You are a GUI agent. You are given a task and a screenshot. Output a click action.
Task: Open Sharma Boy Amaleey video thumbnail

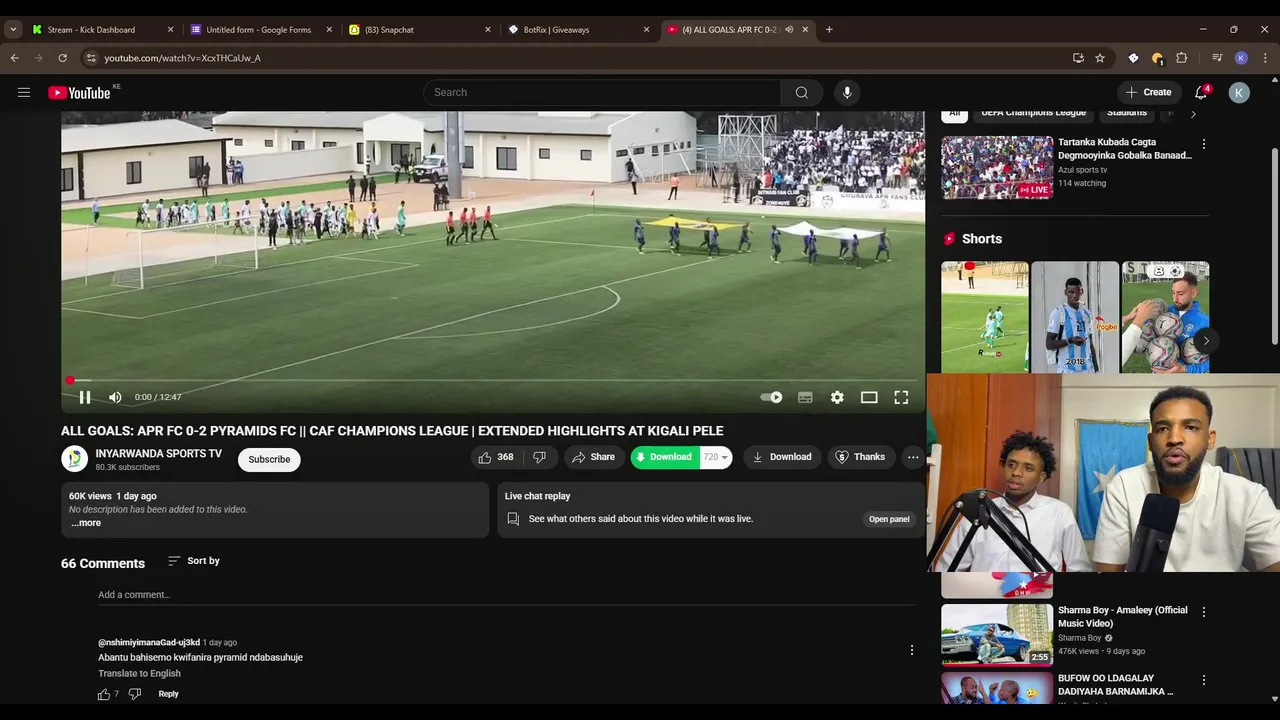[x=997, y=635]
